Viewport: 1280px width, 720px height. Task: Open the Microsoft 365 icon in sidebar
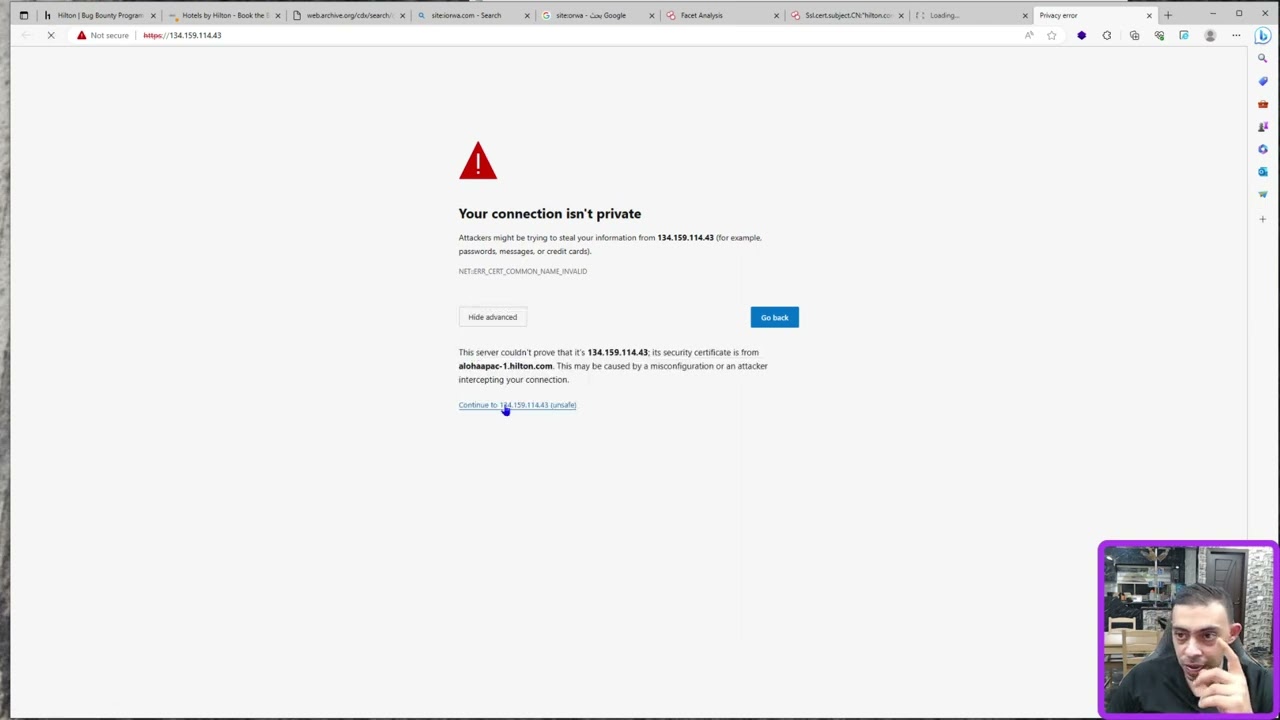click(1263, 149)
